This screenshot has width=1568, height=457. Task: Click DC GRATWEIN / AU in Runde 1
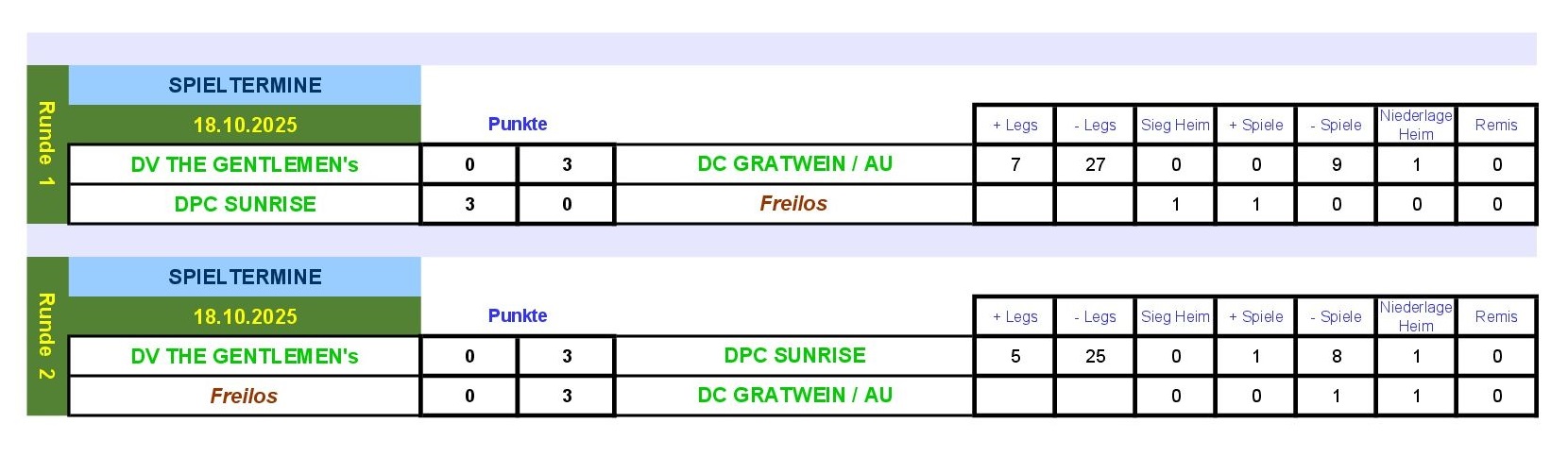[794, 163]
